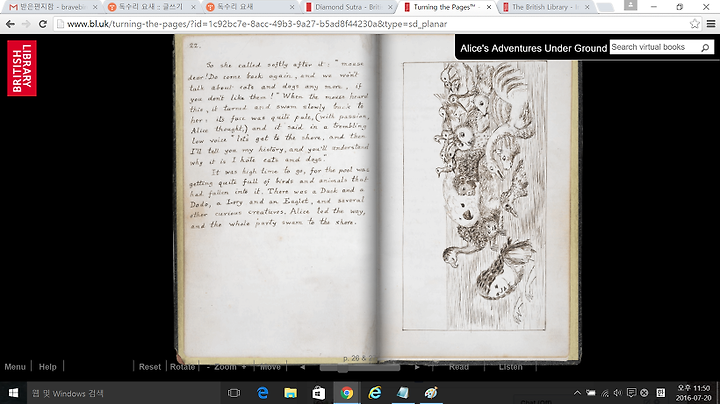
Task: Open Internet Explorer from the taskbar
Action: click(x=375, y=393)
